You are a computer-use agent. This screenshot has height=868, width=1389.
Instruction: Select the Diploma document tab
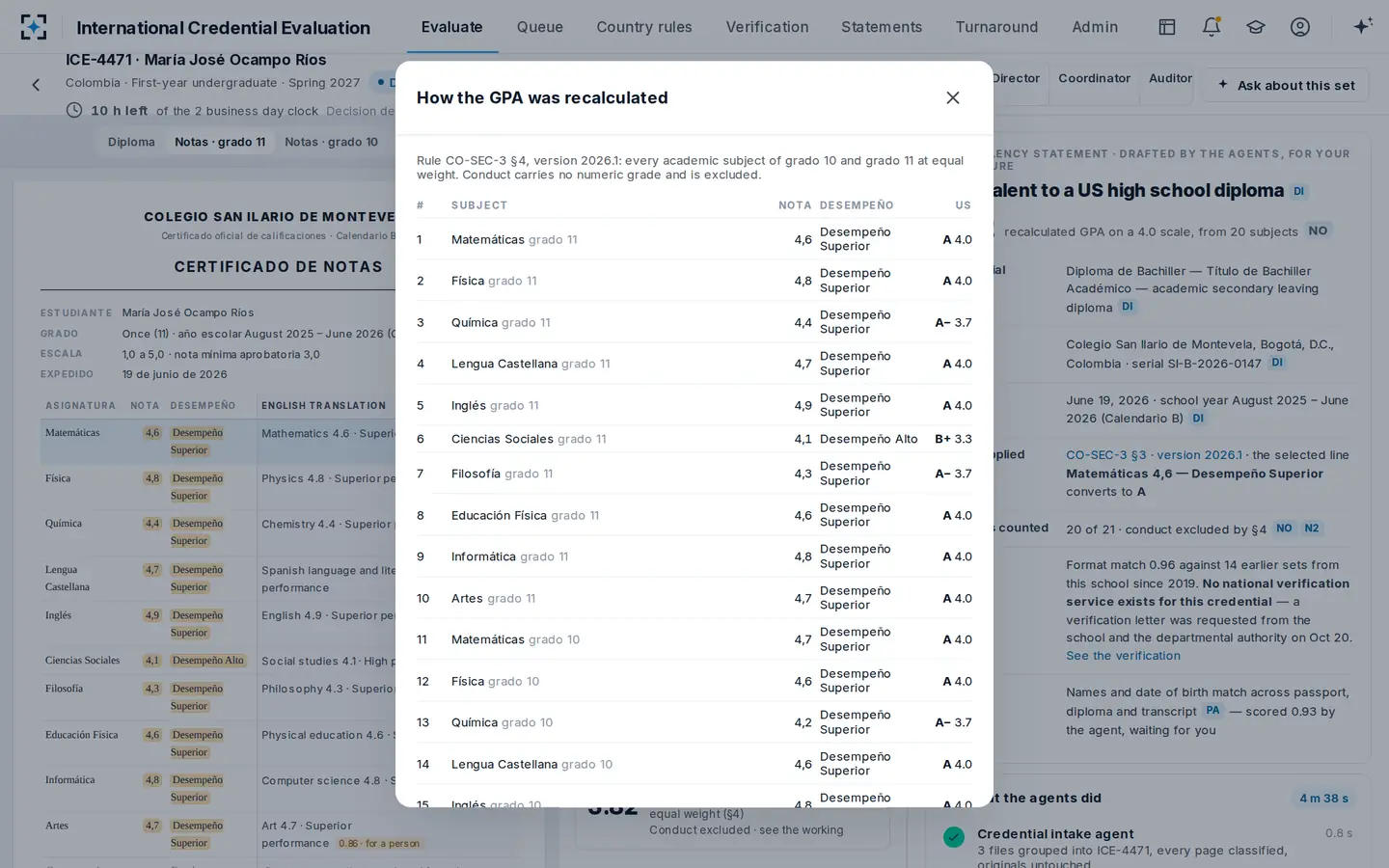131,142
